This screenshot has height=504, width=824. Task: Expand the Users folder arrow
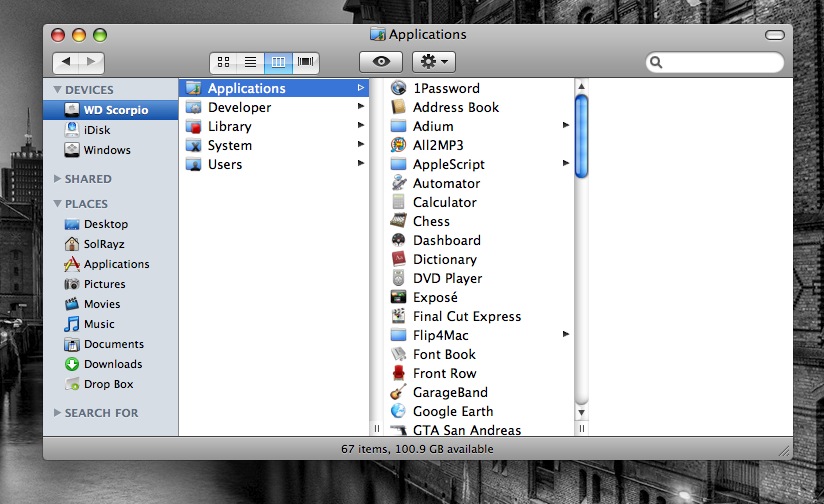coord(360,163)
